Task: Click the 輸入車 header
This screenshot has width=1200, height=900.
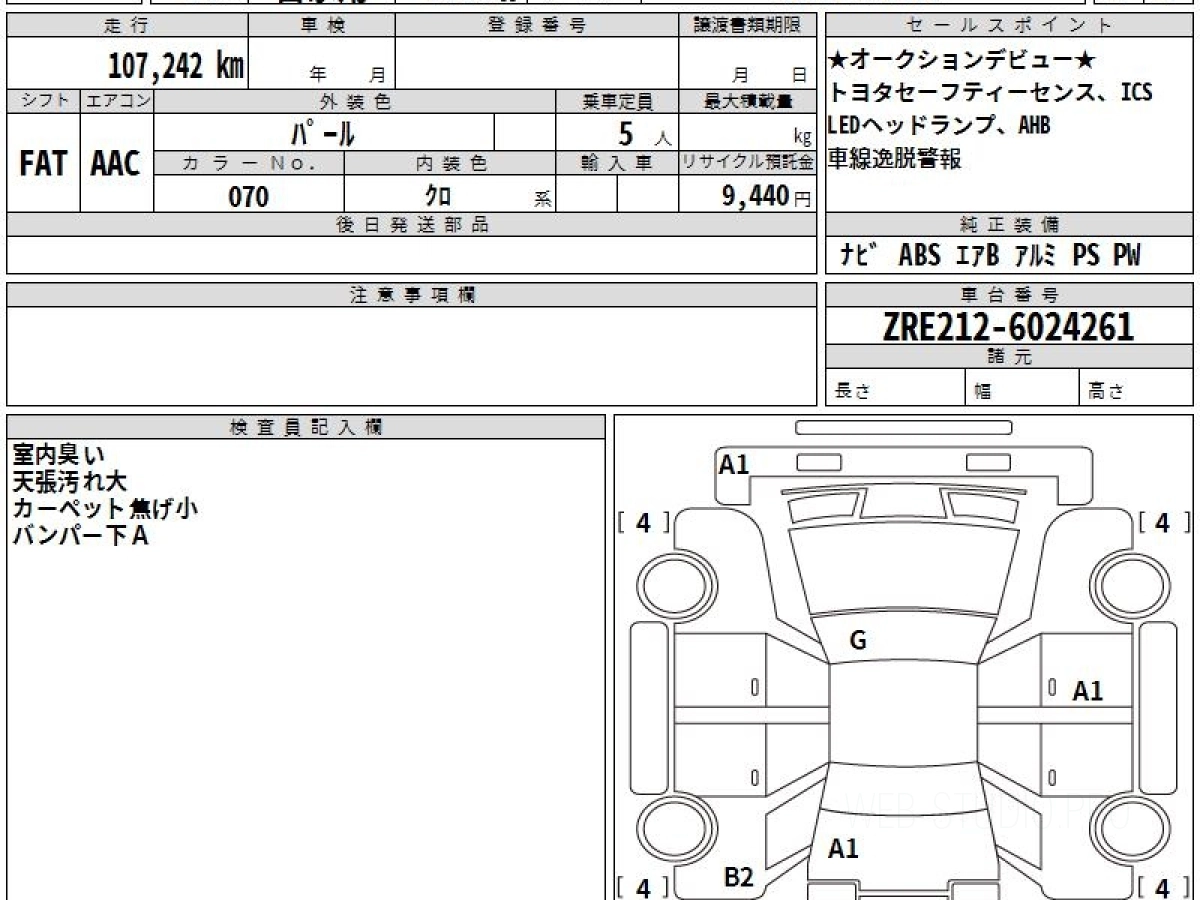Action: [617, 164]
